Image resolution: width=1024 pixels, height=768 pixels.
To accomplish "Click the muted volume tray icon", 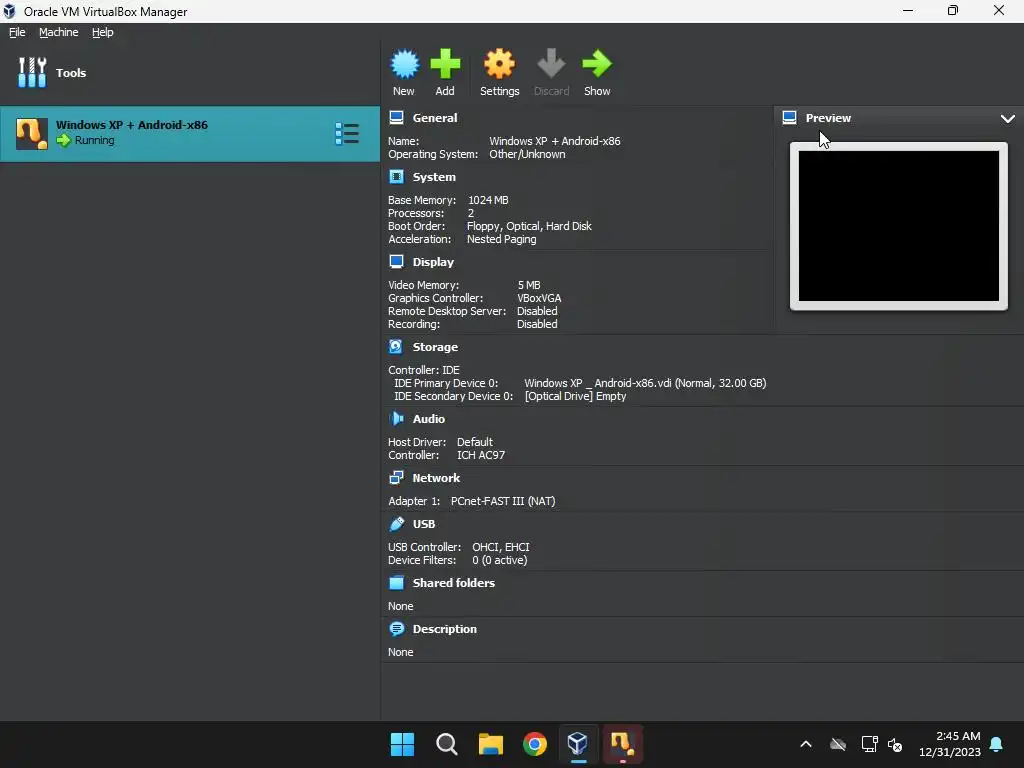I will point(895,744).
